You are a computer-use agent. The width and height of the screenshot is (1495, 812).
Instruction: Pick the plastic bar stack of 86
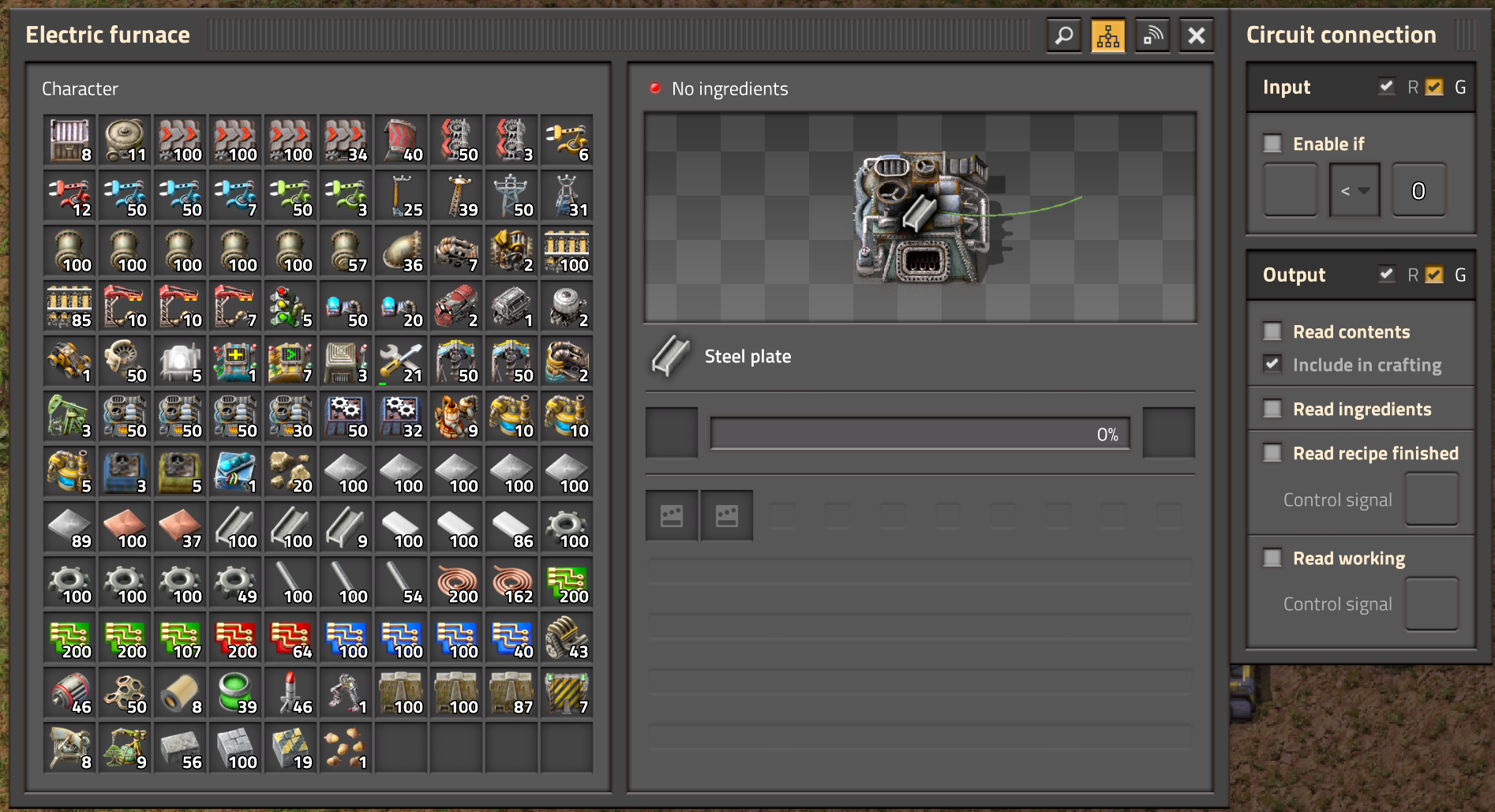pyautogui.click(x=511, y=527)
